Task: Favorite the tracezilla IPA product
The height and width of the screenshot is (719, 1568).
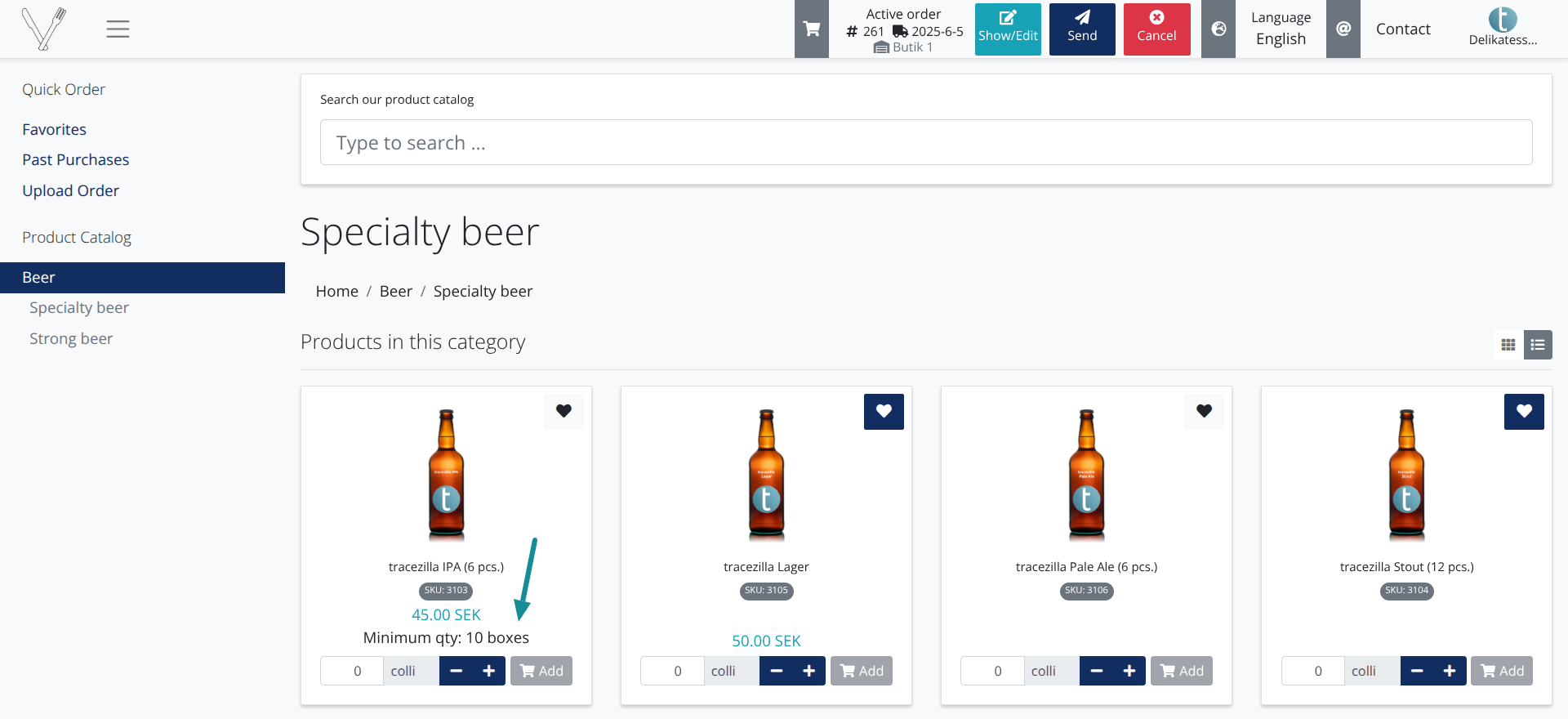Action: [x=563, y=411]
